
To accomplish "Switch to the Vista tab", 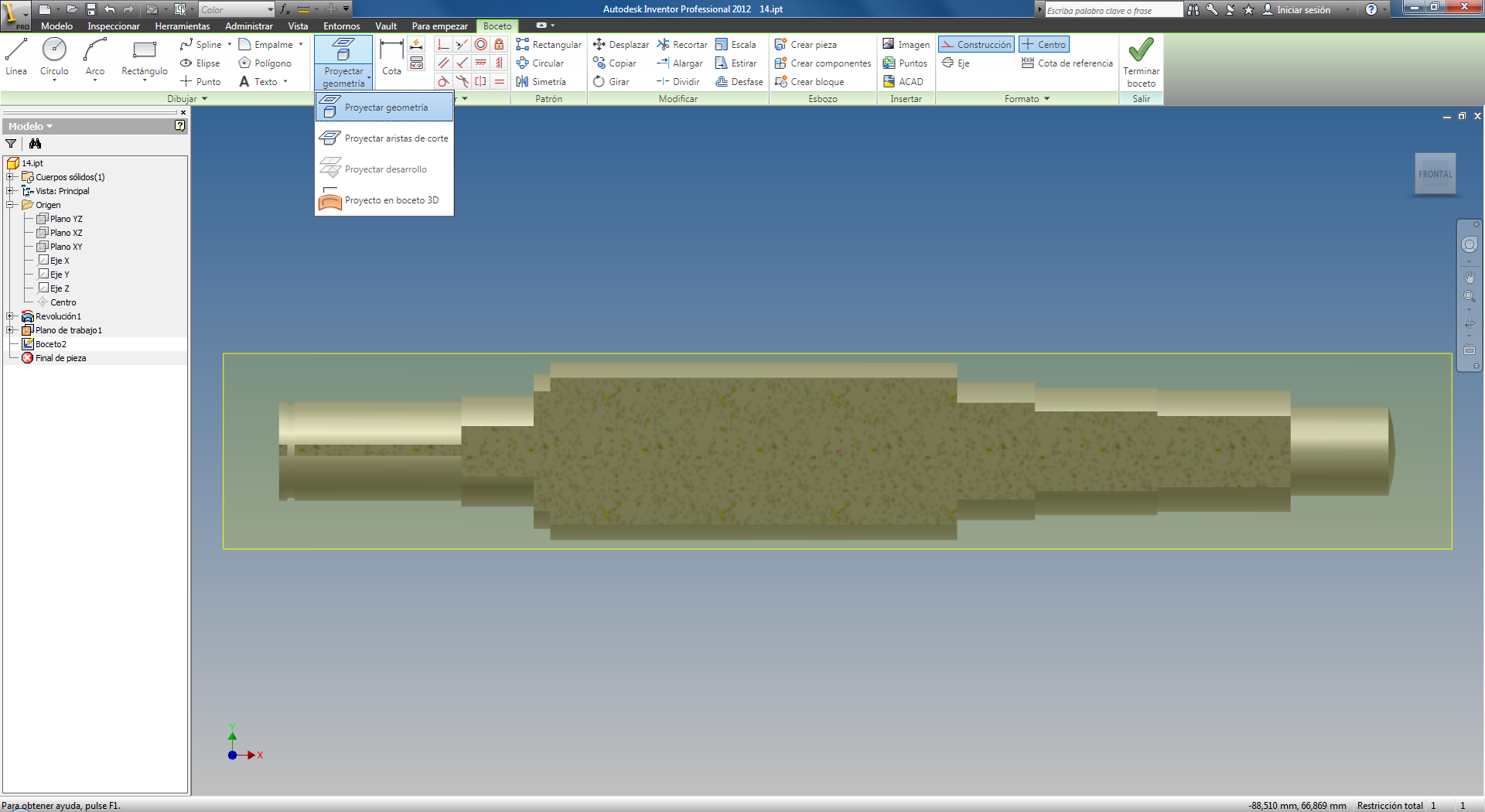I will point(298,26).
